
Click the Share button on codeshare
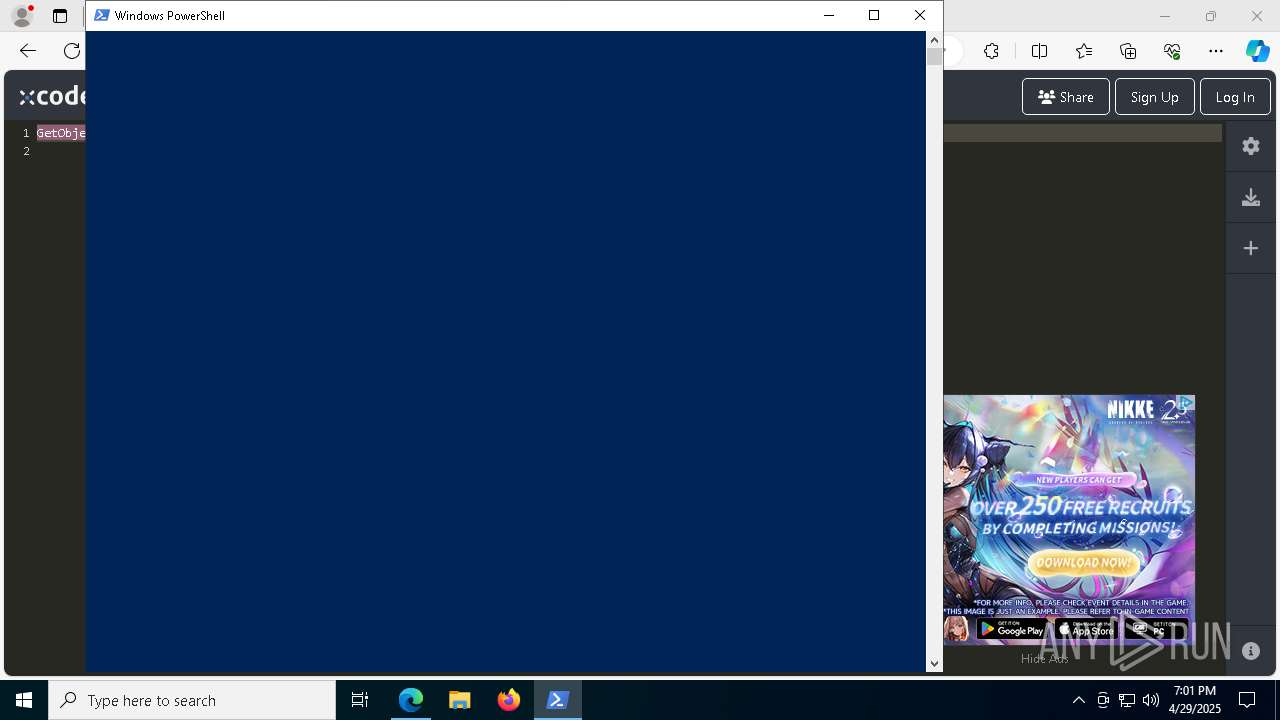(x=1065, y=97)
